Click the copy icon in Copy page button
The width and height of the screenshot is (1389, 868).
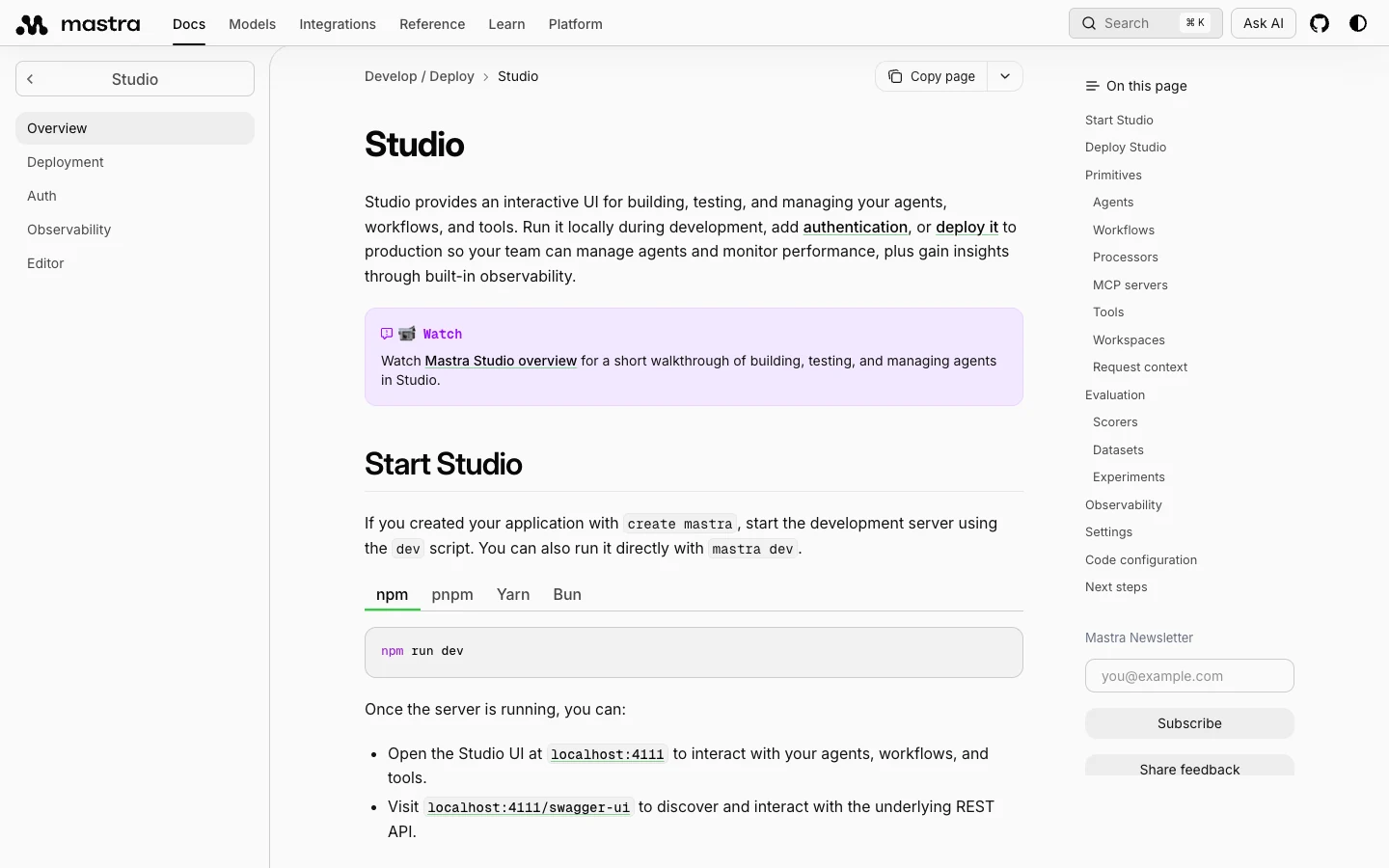tap(895, 76)
